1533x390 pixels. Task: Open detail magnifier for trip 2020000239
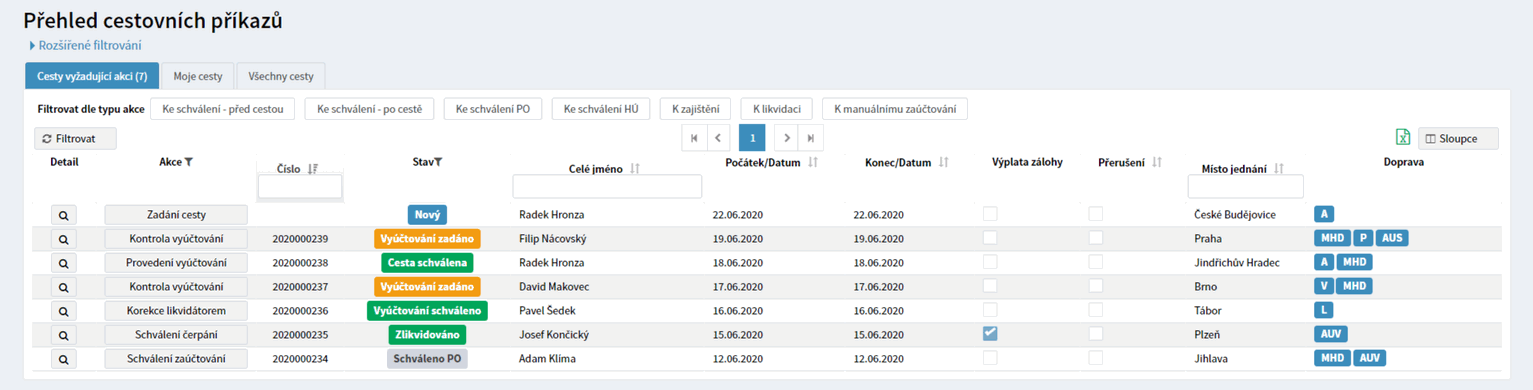[x=63, y=239]
